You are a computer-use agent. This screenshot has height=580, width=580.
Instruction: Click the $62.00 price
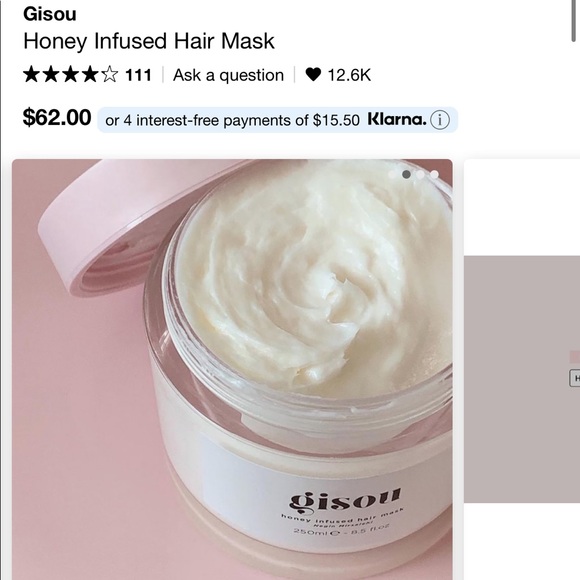pyautogui.click(x=57, y=117)
